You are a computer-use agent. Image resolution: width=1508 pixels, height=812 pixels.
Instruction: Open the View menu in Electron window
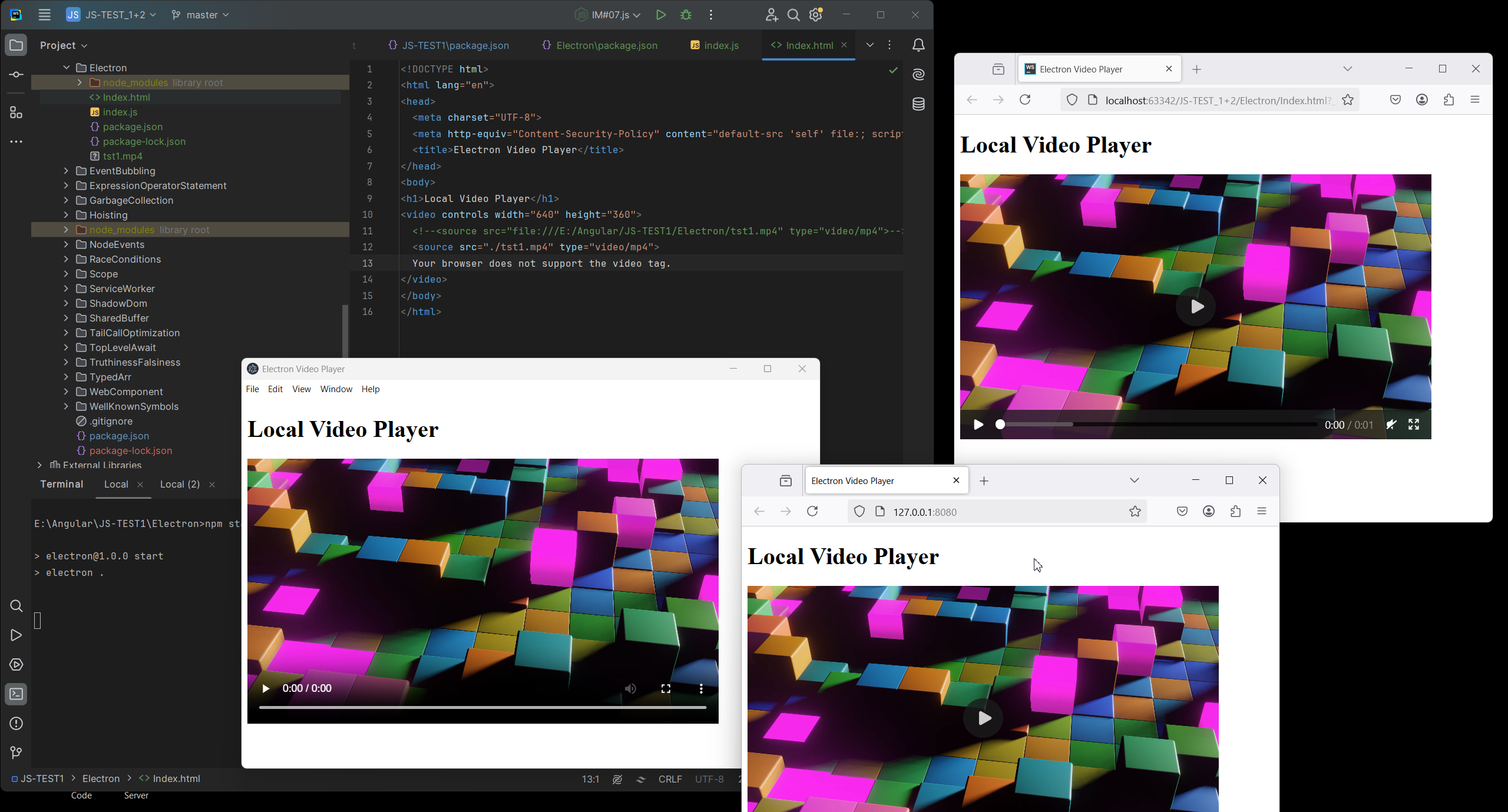(x=301, y=389)
